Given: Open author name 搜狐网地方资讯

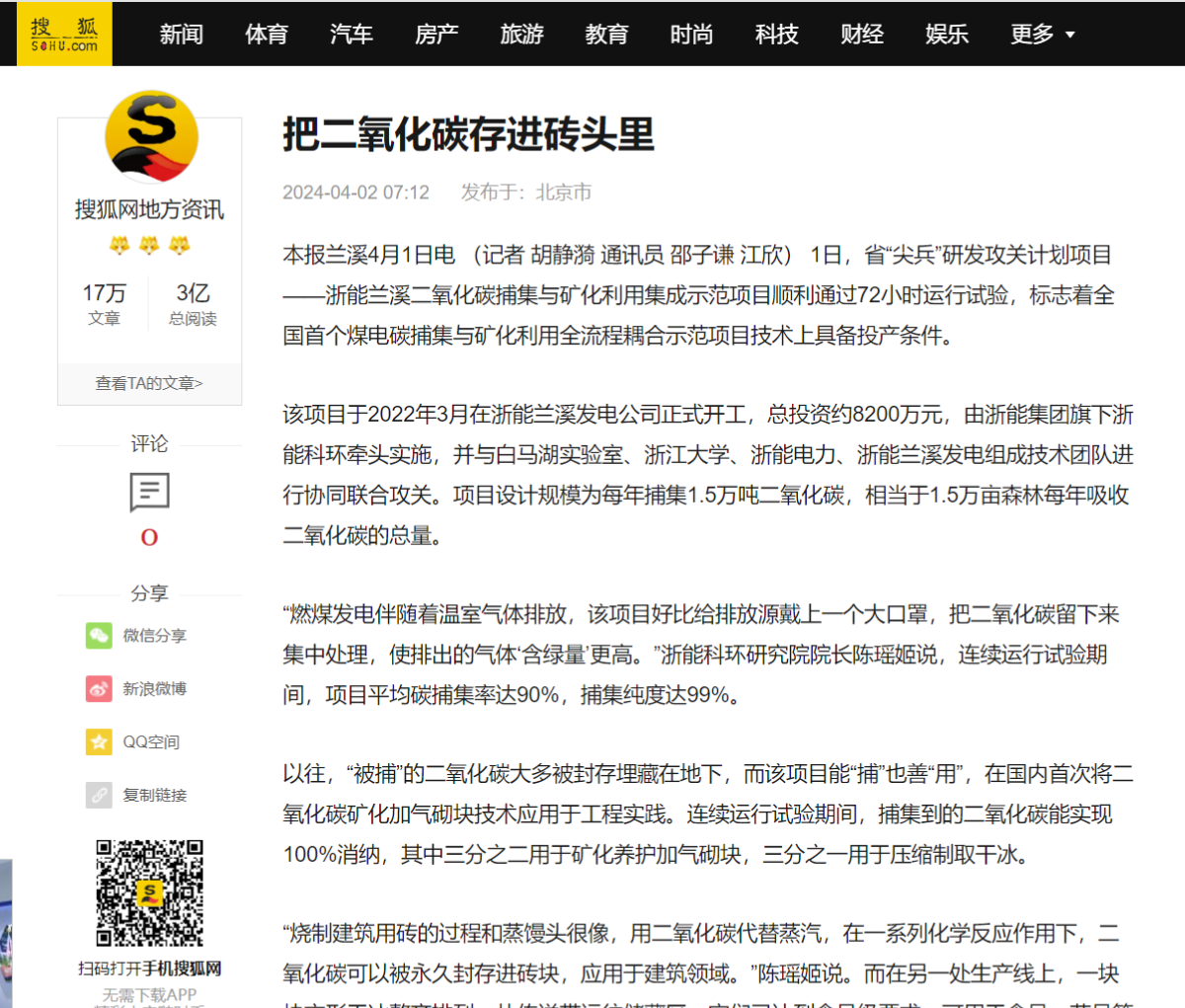Looking at the screenshot, I should pos(149,209).
